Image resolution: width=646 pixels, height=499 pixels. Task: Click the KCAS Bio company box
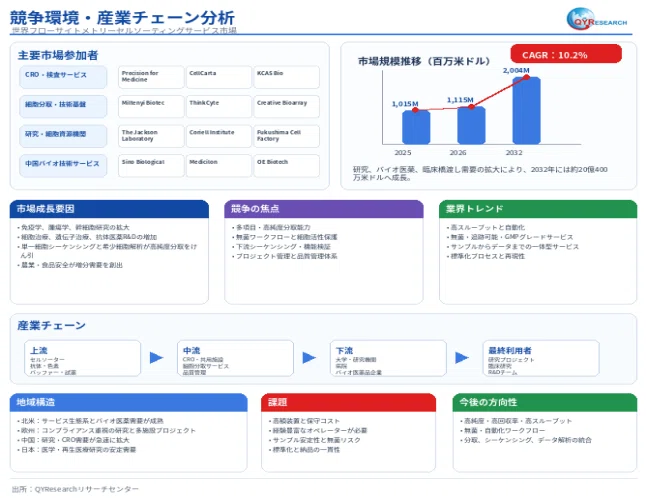pos(286,77)
